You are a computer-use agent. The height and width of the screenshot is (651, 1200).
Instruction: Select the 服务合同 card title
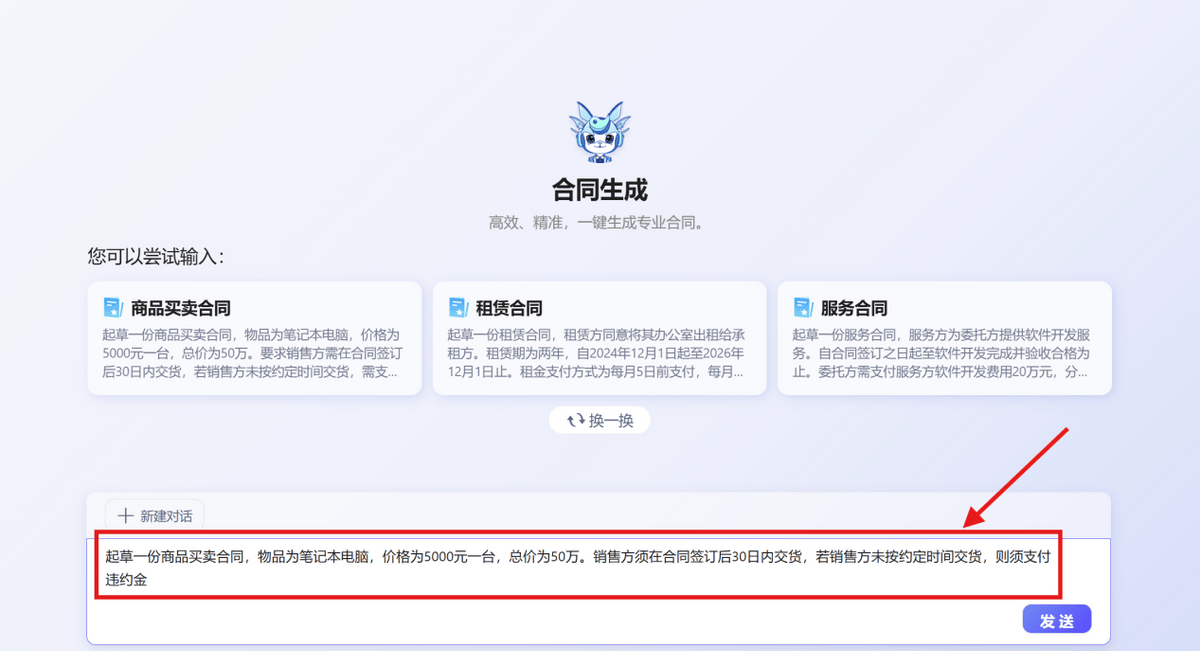pyautogui.click(x=854, y=308)
